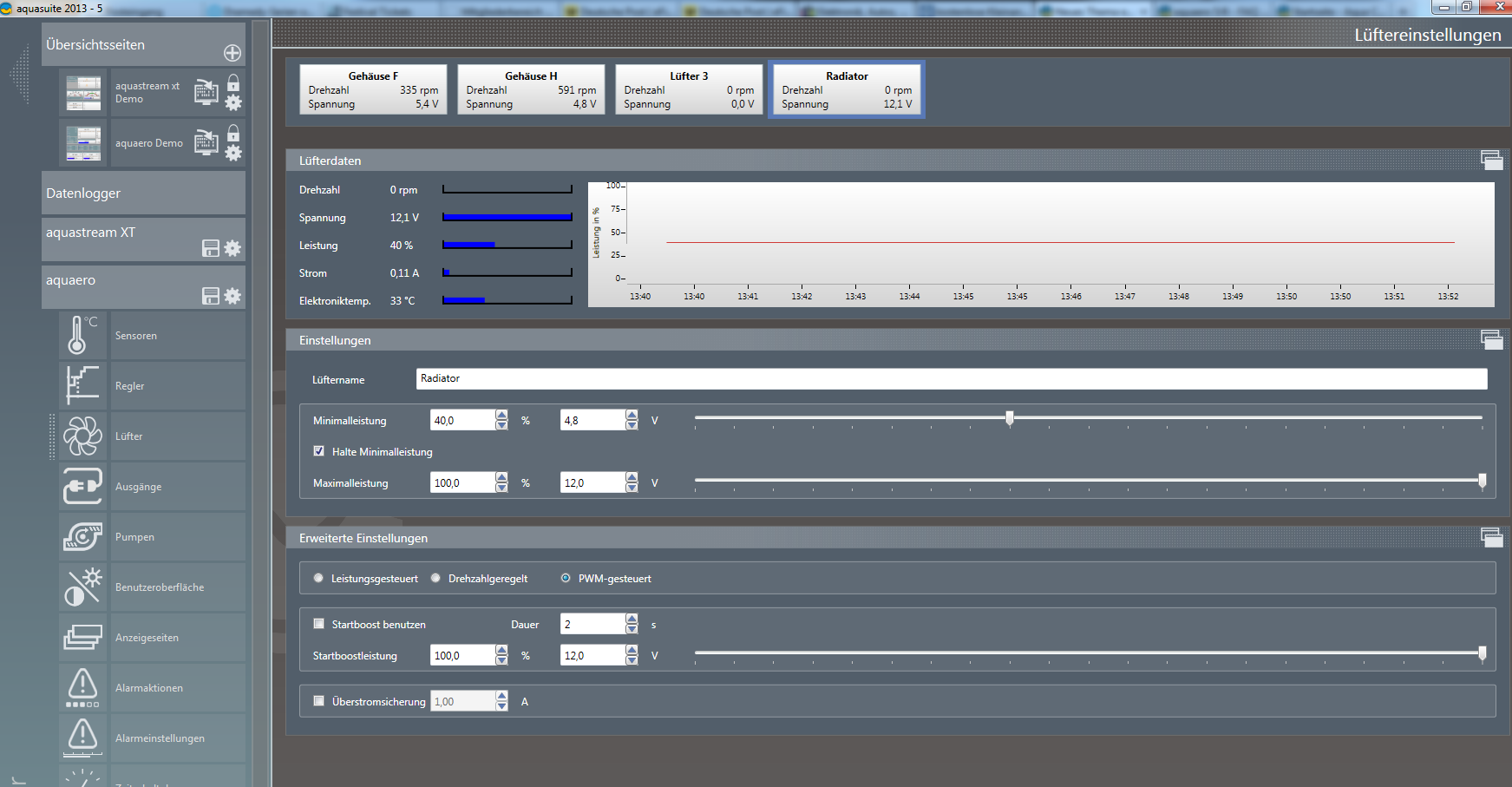This screenshot has width=1512, height=787.
Task: Open the Regler controller icon
Action: coord(82,386)
